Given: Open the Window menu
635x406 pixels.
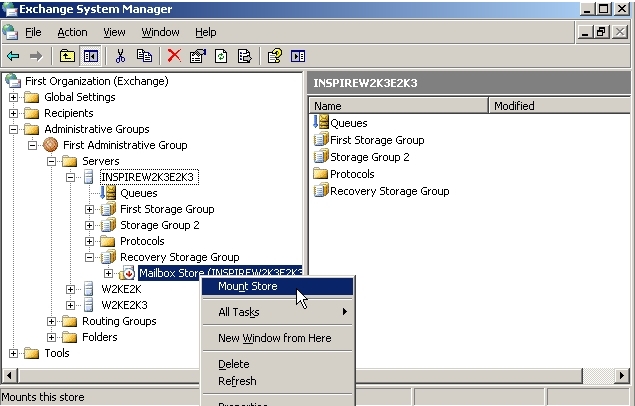Looking at the screenshot, I should [x=160, y=32].
